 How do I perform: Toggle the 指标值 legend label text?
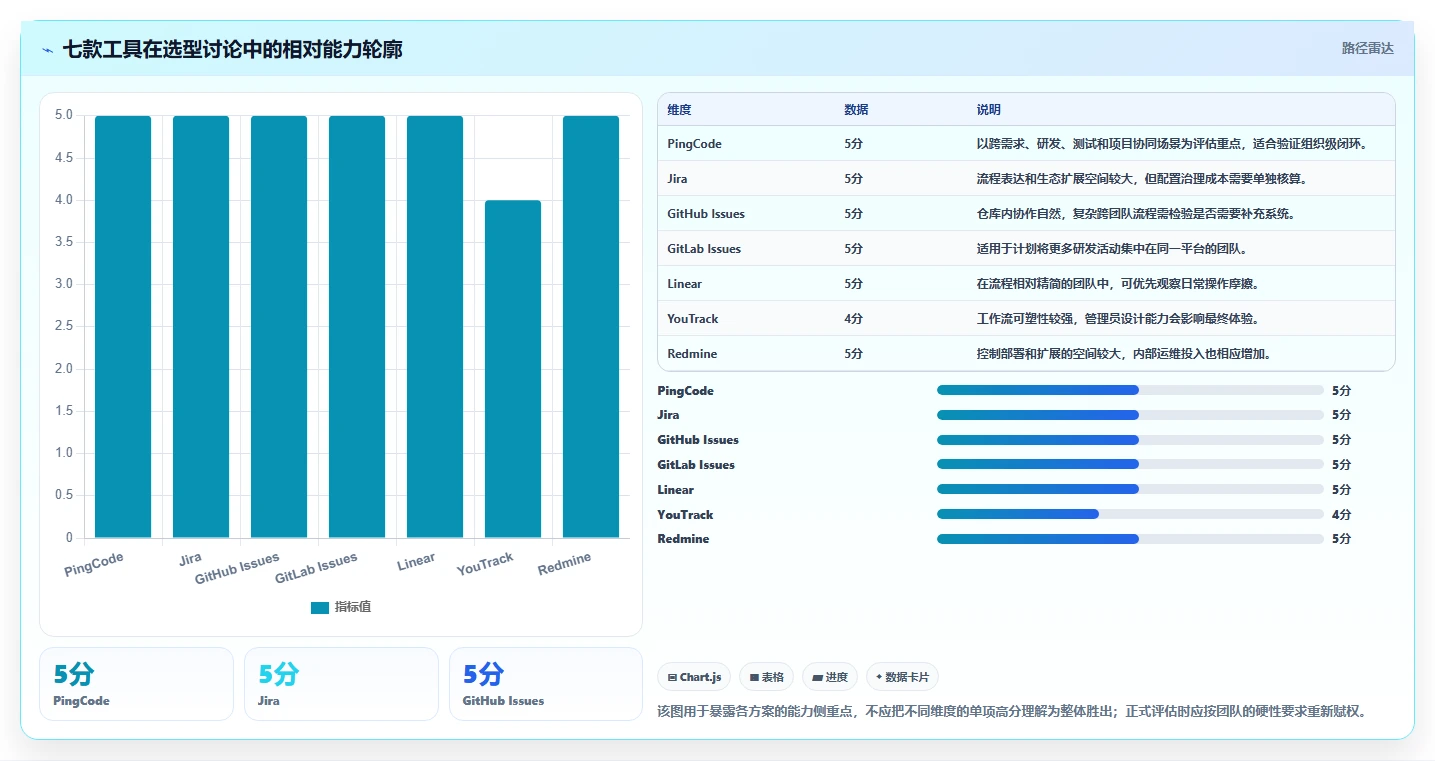(x=353, y=607)
